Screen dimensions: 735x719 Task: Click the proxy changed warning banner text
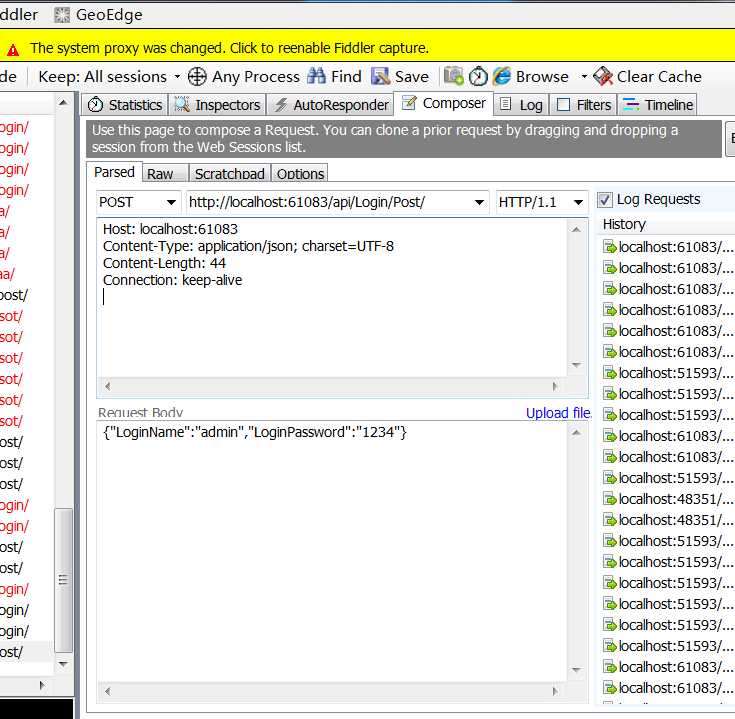coord(229,48)
